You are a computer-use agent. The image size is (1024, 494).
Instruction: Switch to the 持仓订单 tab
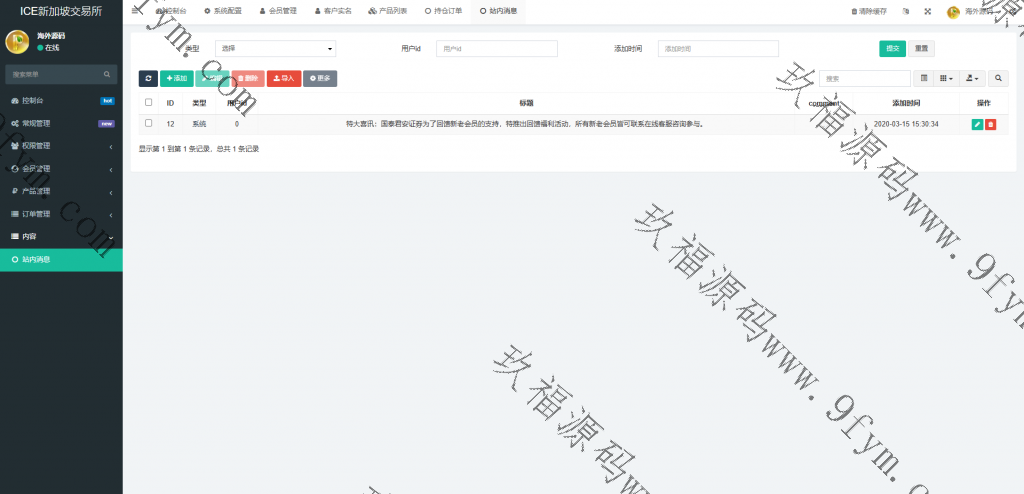pyautogui.click(x=444, y=11)
